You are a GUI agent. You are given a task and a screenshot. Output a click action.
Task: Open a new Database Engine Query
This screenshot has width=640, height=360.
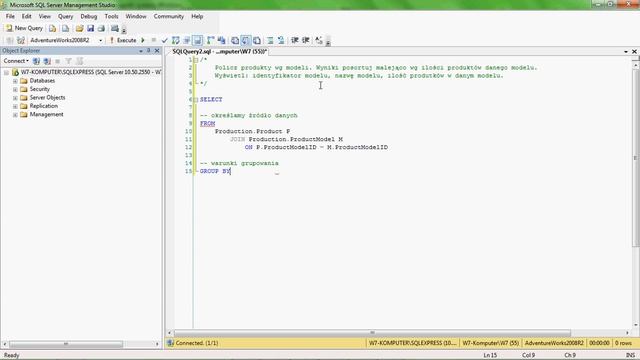(x=52, y=29)
